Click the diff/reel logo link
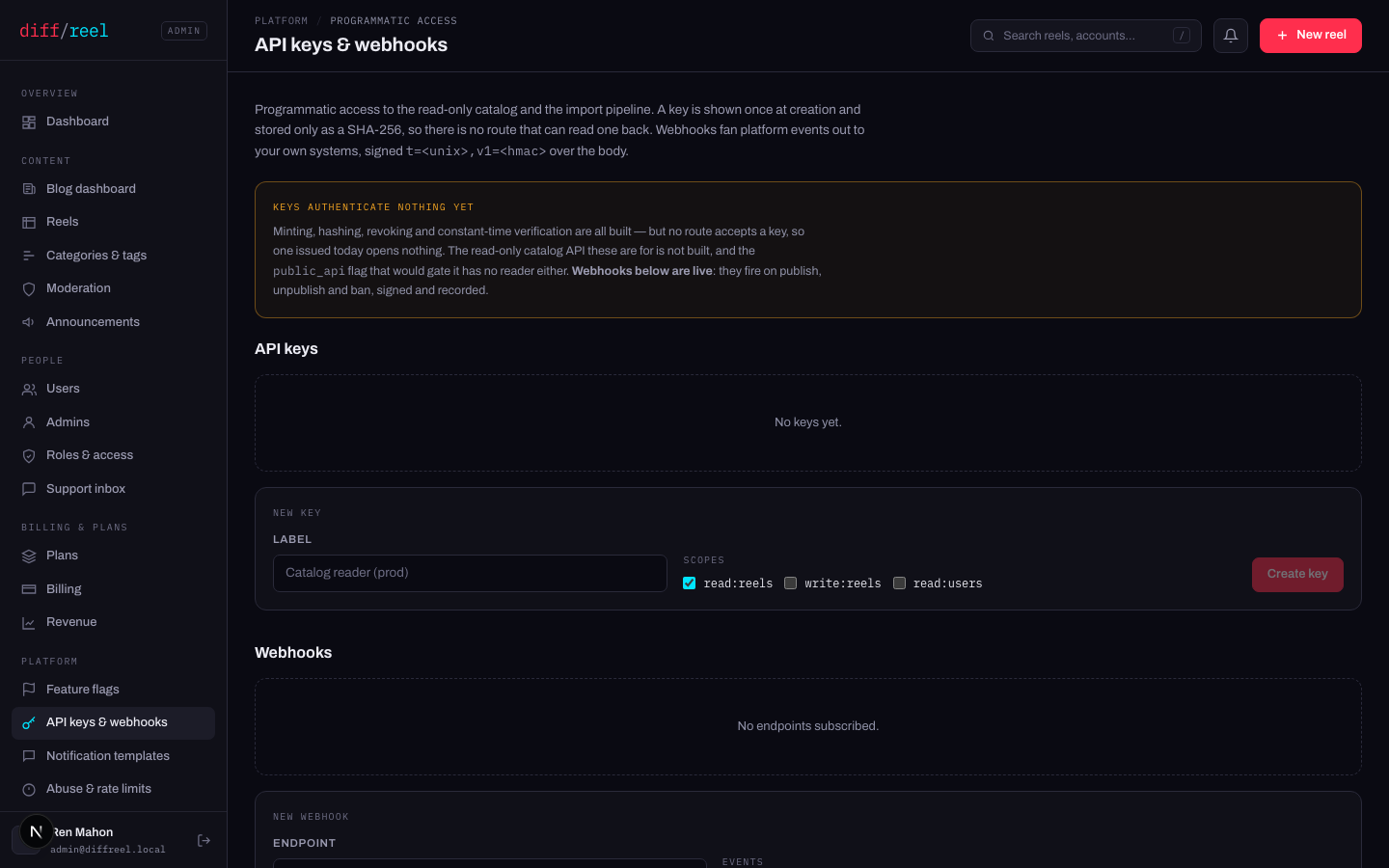Image resolution: width=1389 pixels, height=868 pixels. point(64,31)
